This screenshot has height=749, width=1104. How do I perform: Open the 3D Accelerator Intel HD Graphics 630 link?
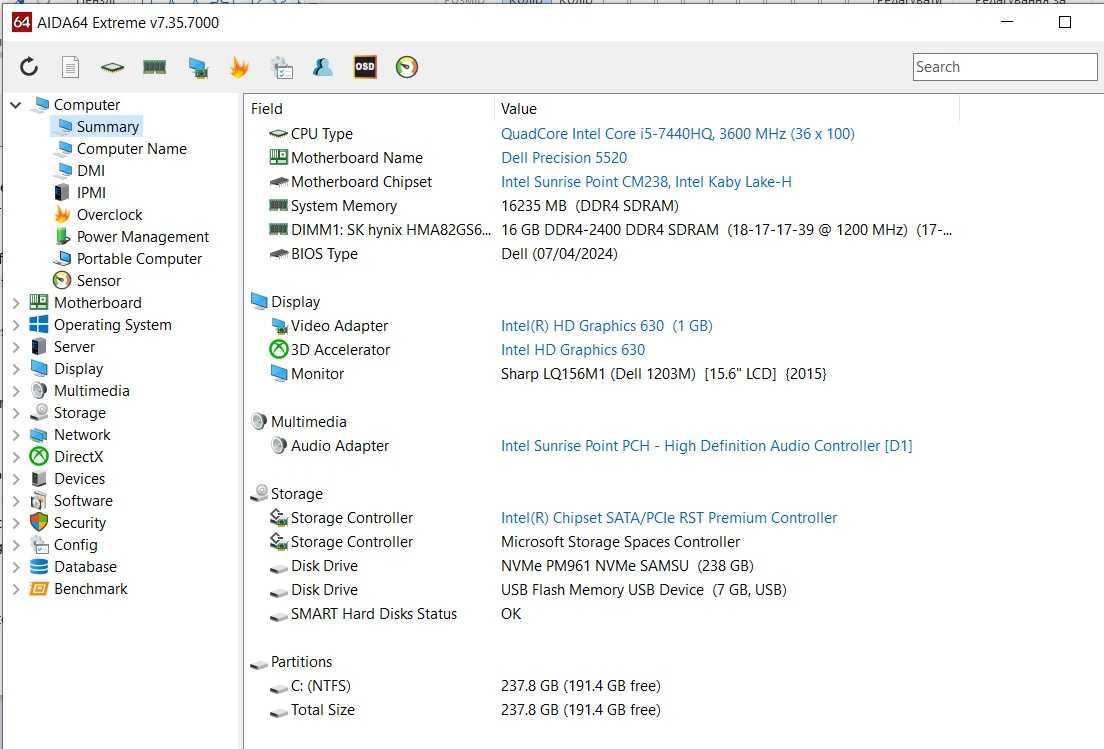pyautogui.click(x=572, y=350)
